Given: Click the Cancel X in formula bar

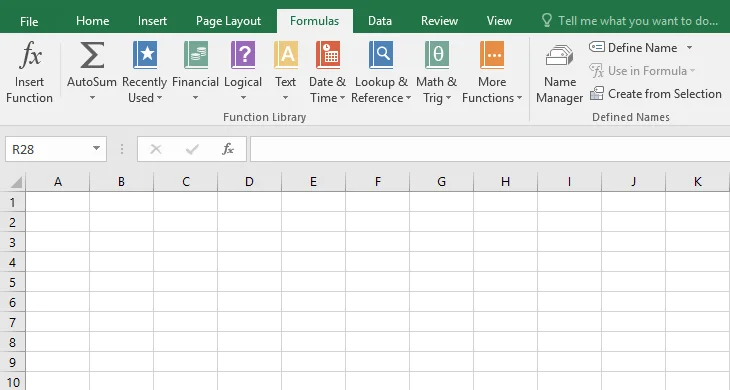Looking at the screenshot, I should [155, 149].
